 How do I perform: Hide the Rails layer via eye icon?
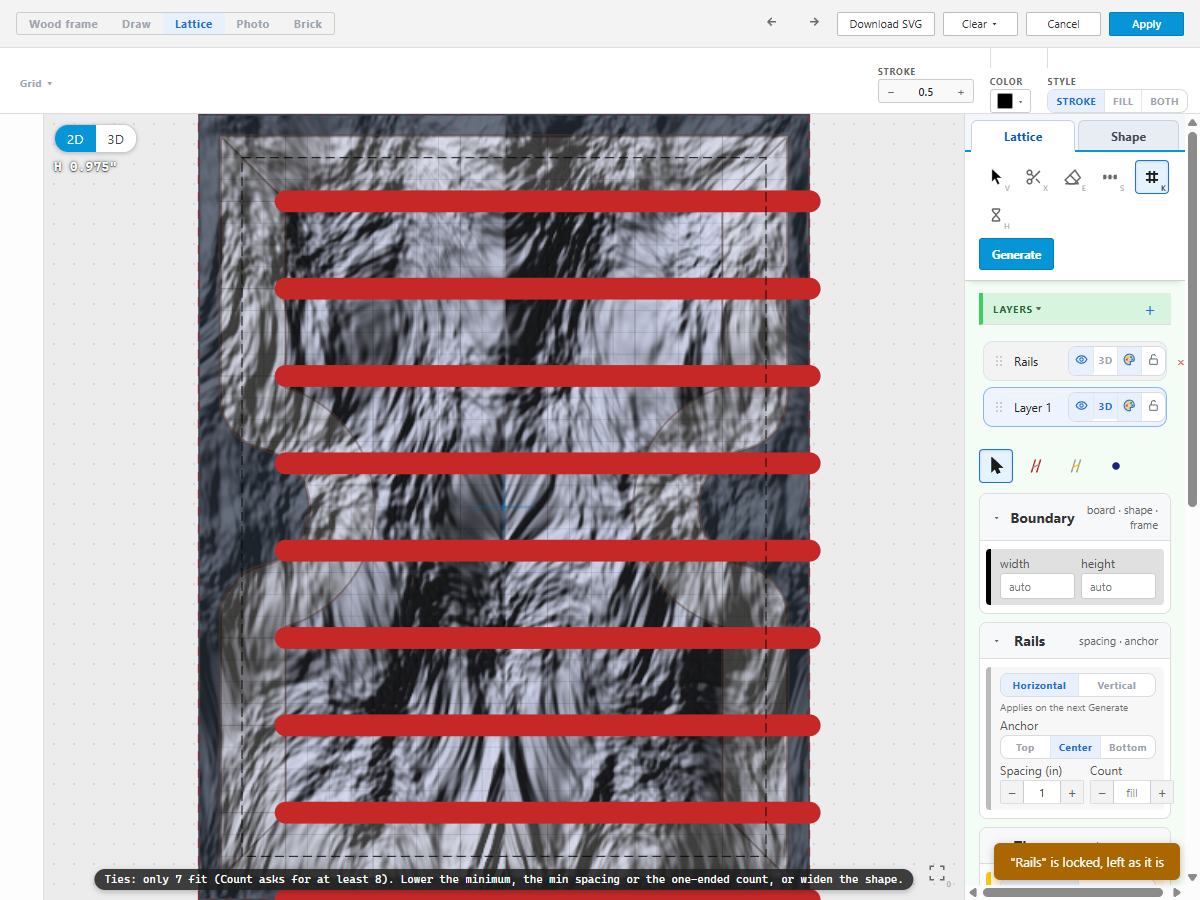(1081, 361)
